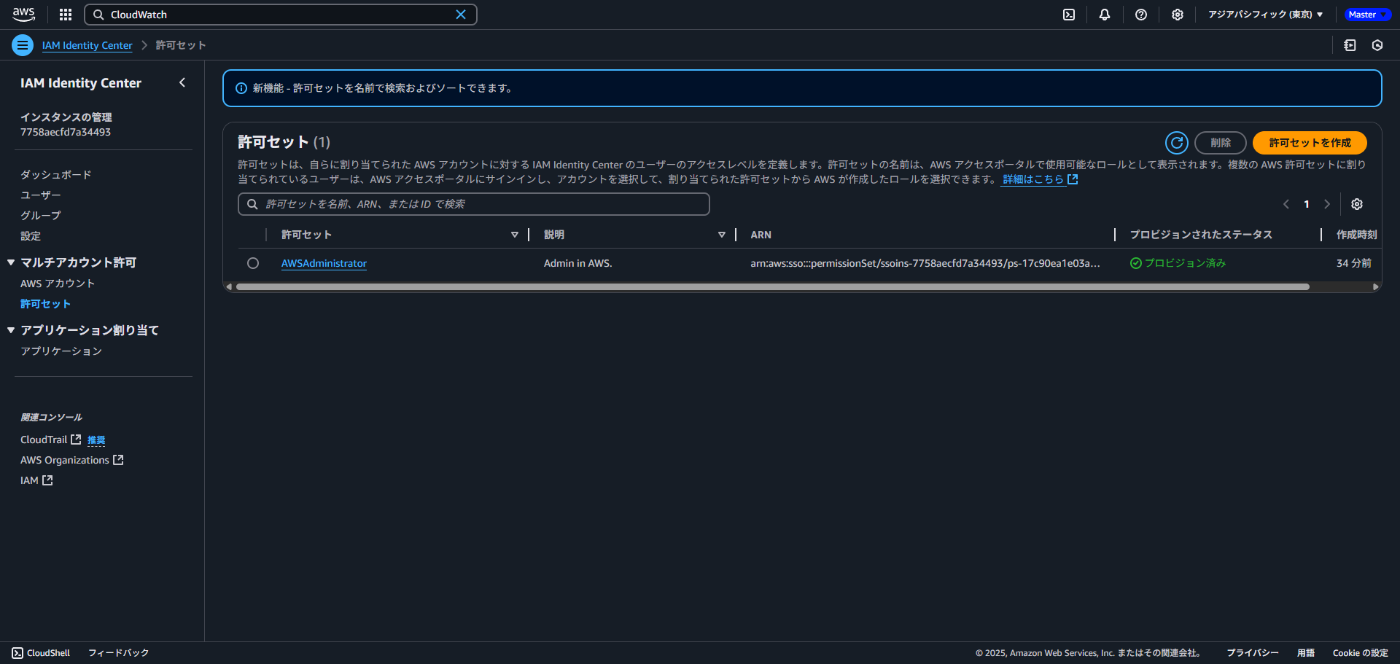Open 用語 footer link
Viewport: 1400px width, 664px height.
1306,653
